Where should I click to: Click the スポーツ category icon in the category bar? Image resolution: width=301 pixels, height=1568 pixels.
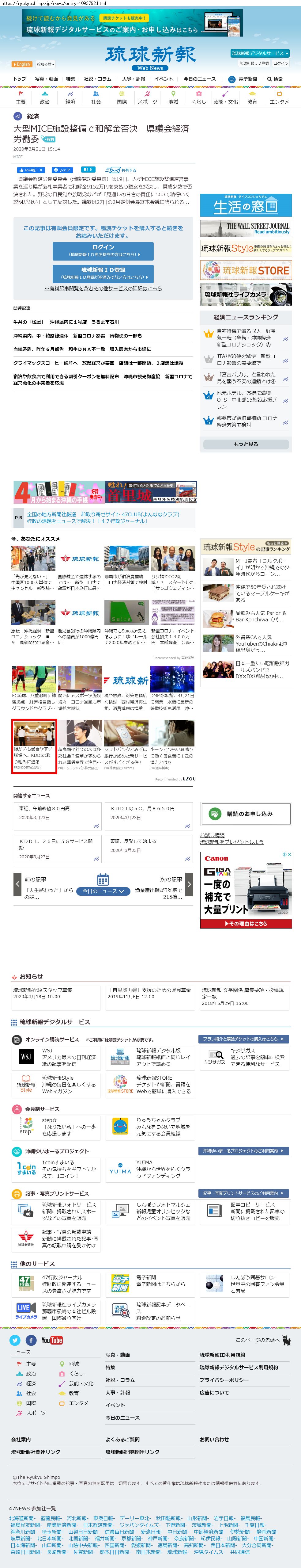pos(147,98)
